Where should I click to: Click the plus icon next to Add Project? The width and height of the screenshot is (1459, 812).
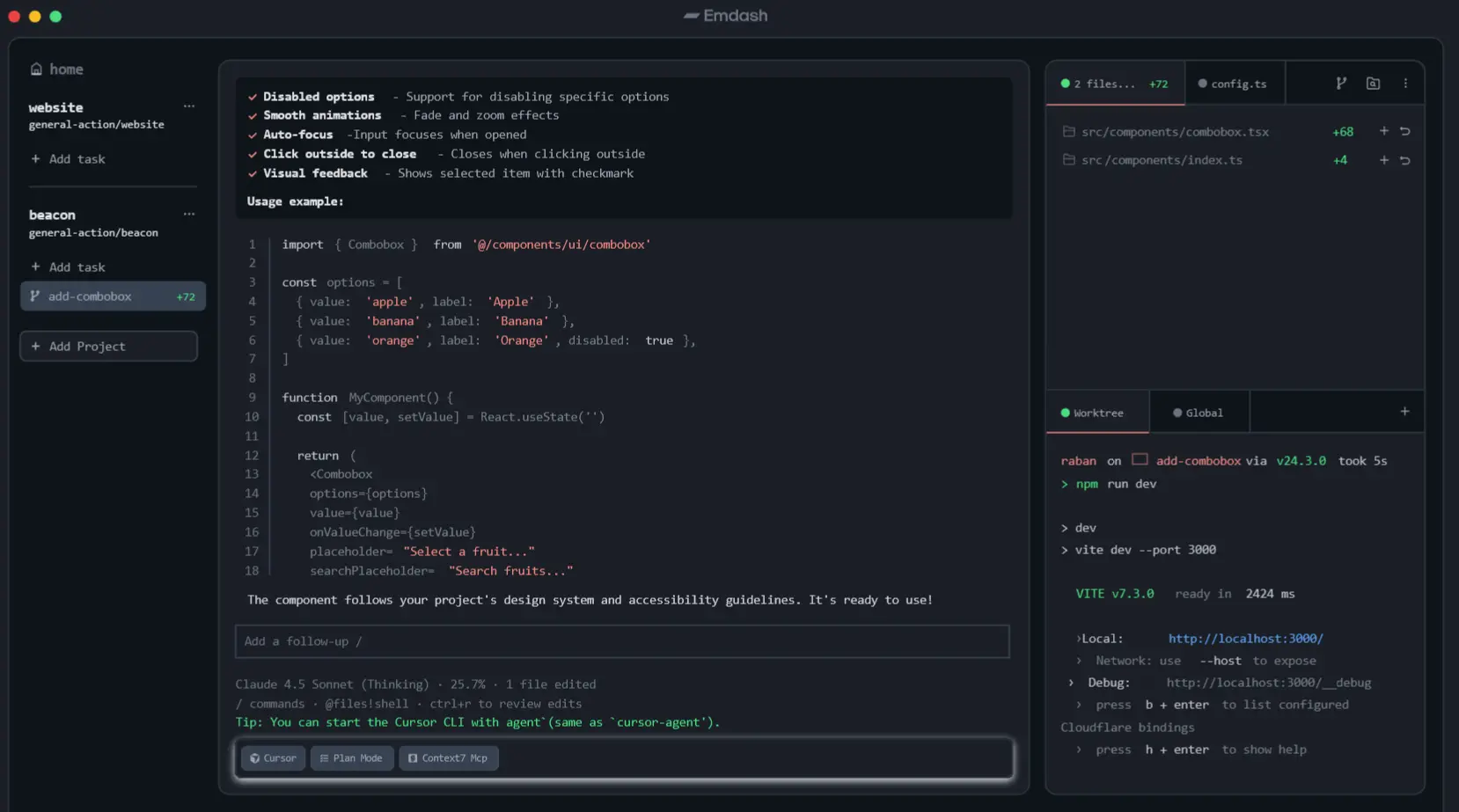point(37,346)
